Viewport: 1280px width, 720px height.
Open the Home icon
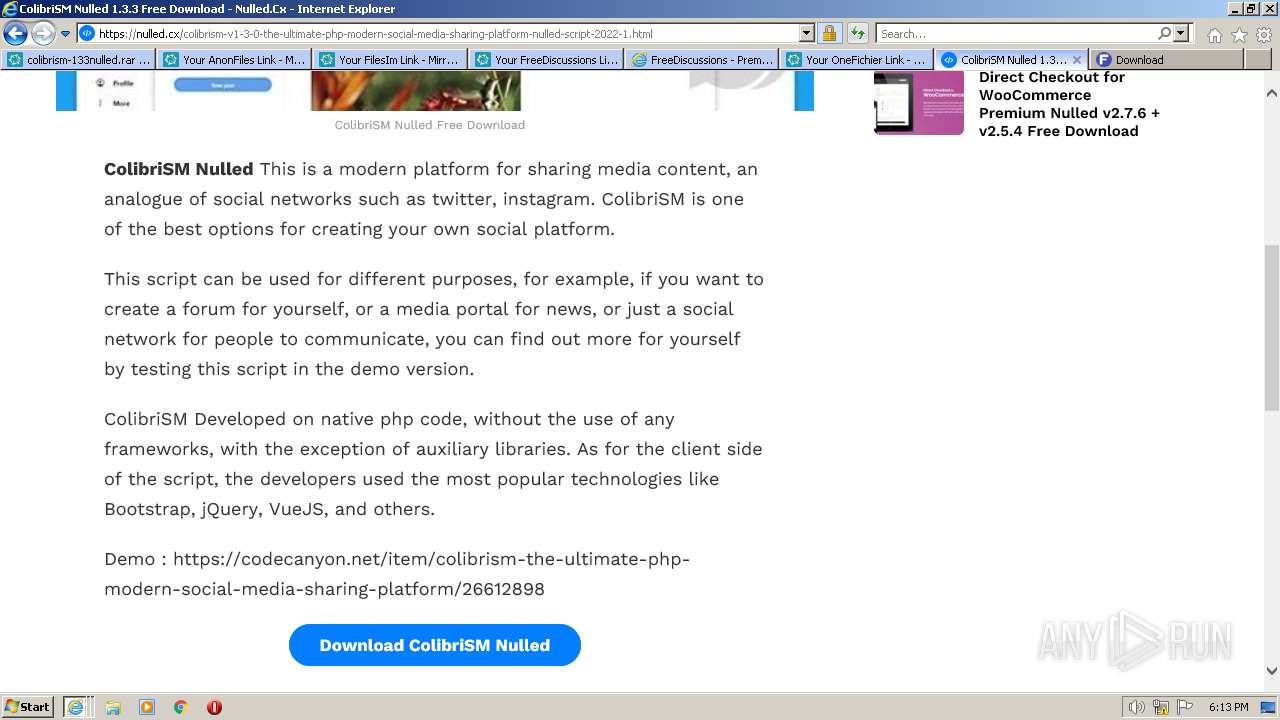pos(1214,34)
